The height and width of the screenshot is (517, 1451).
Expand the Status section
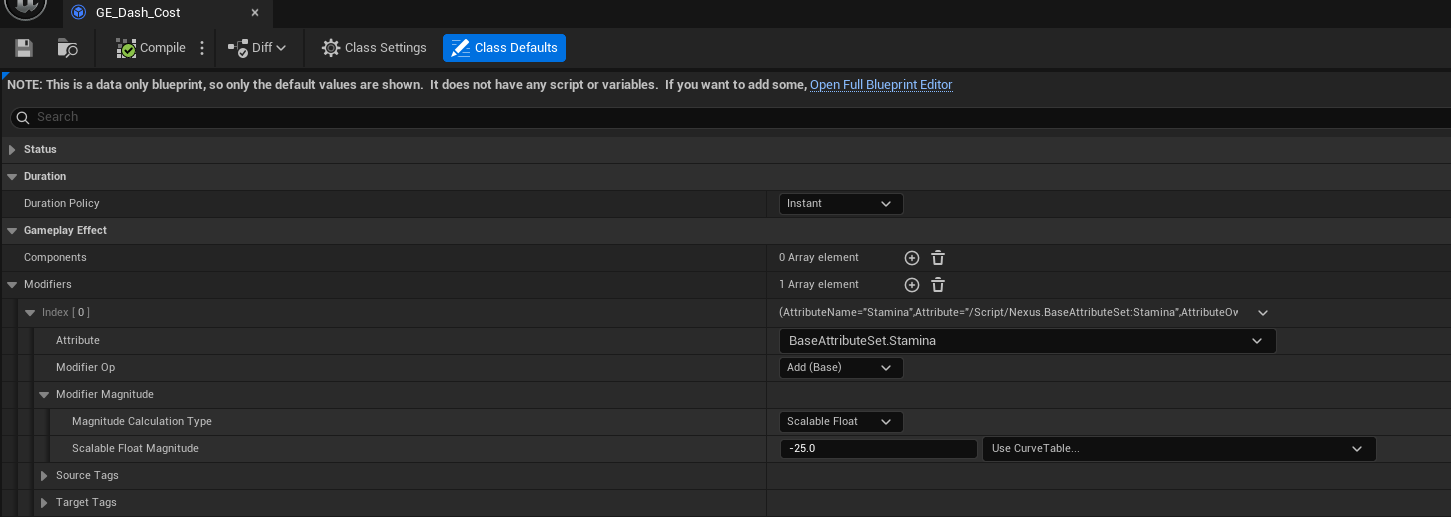pyautogui.click(x=12, y=149)
